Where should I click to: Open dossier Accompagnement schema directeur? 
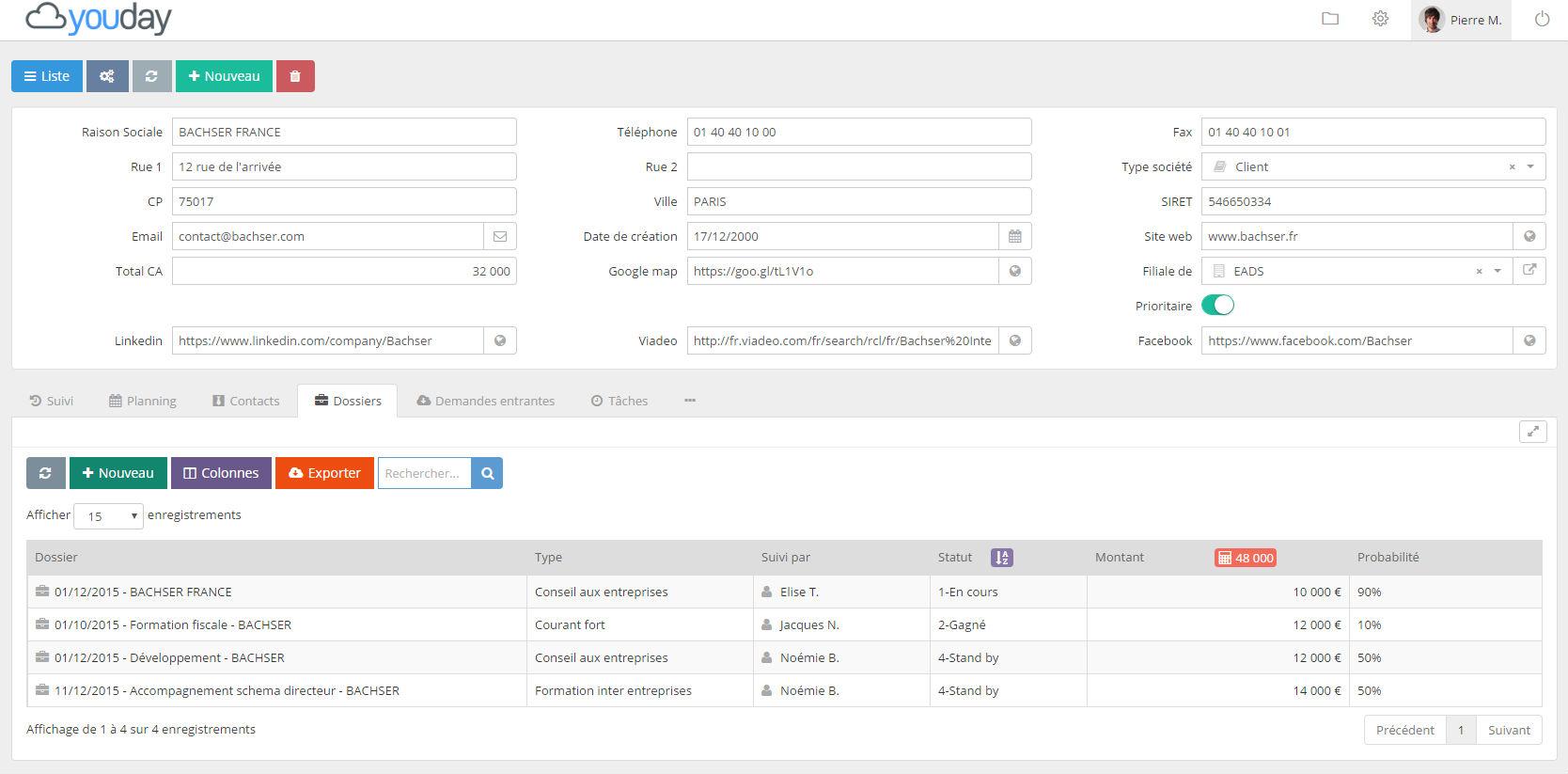(x=227, y=690)
